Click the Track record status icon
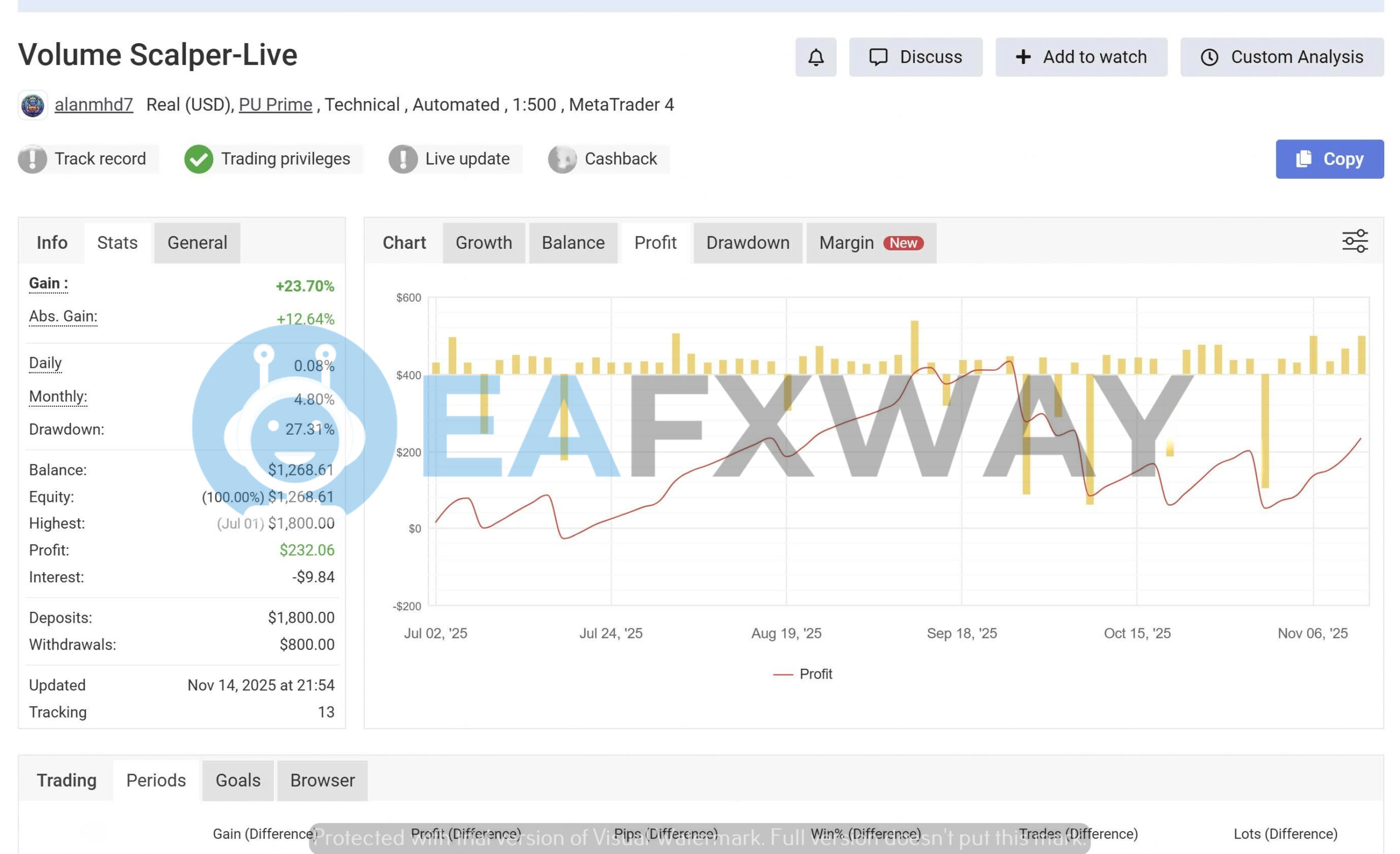The width and height of the screenshot is (1400, 854). (x=32, y=159)
